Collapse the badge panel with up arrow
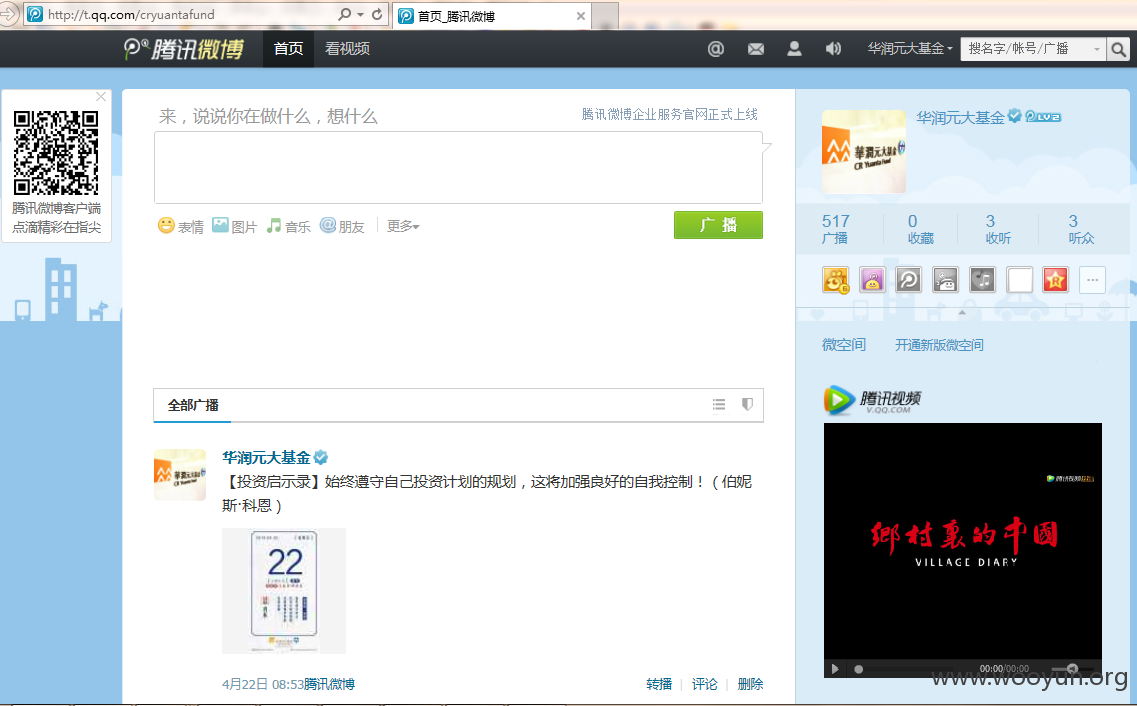 962,312
